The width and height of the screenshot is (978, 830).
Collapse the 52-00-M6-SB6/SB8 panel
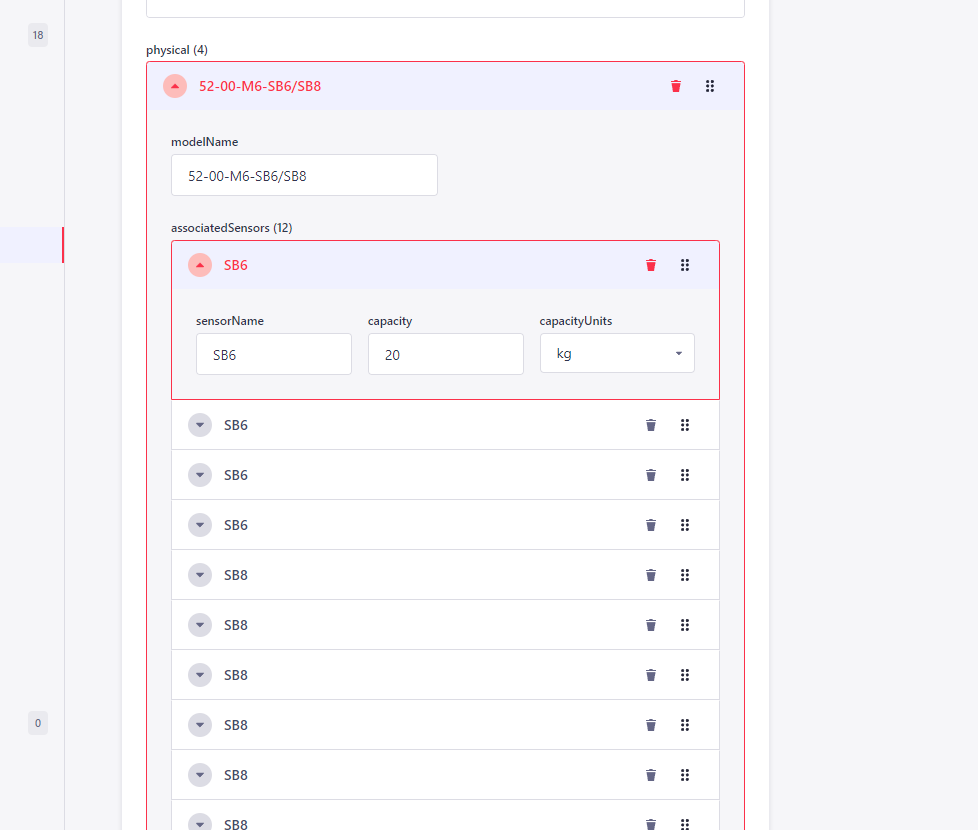click(x=175, y=86)
